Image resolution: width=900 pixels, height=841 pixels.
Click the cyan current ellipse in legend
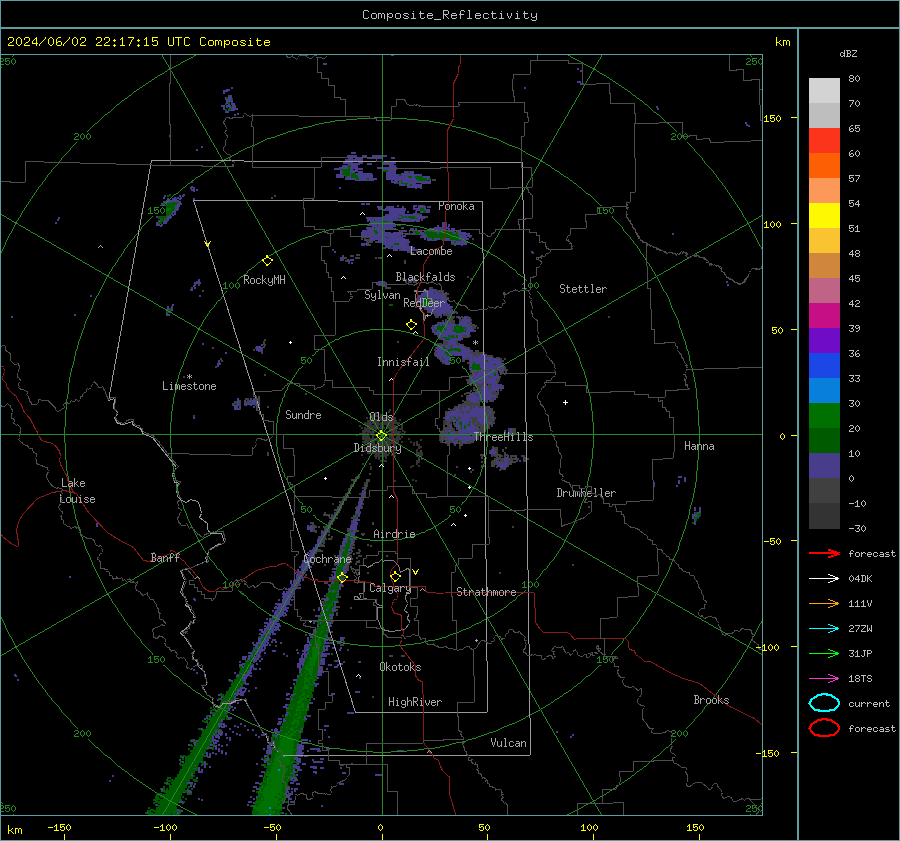(x=824, y=703)
